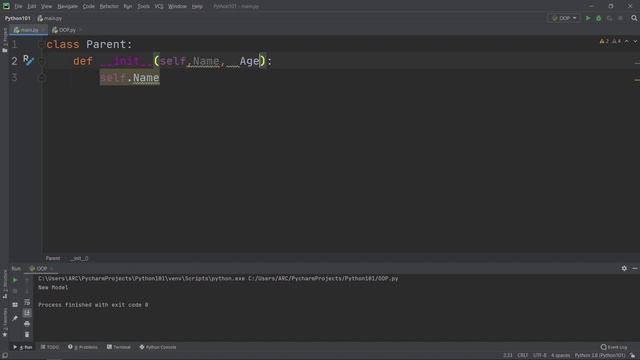Open the Run tool window button

[22, 347]
